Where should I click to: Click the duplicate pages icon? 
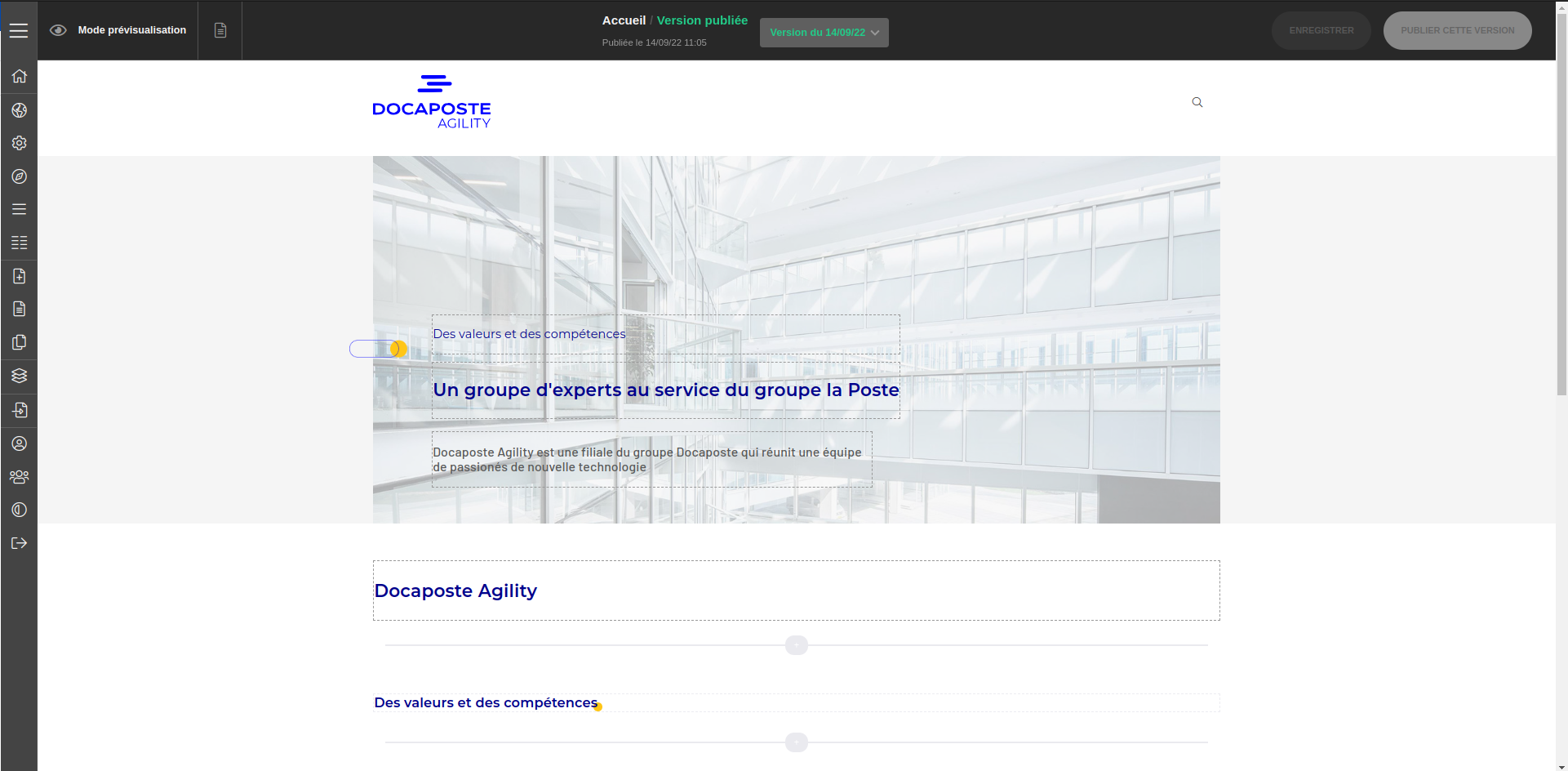tap(20, 342)
